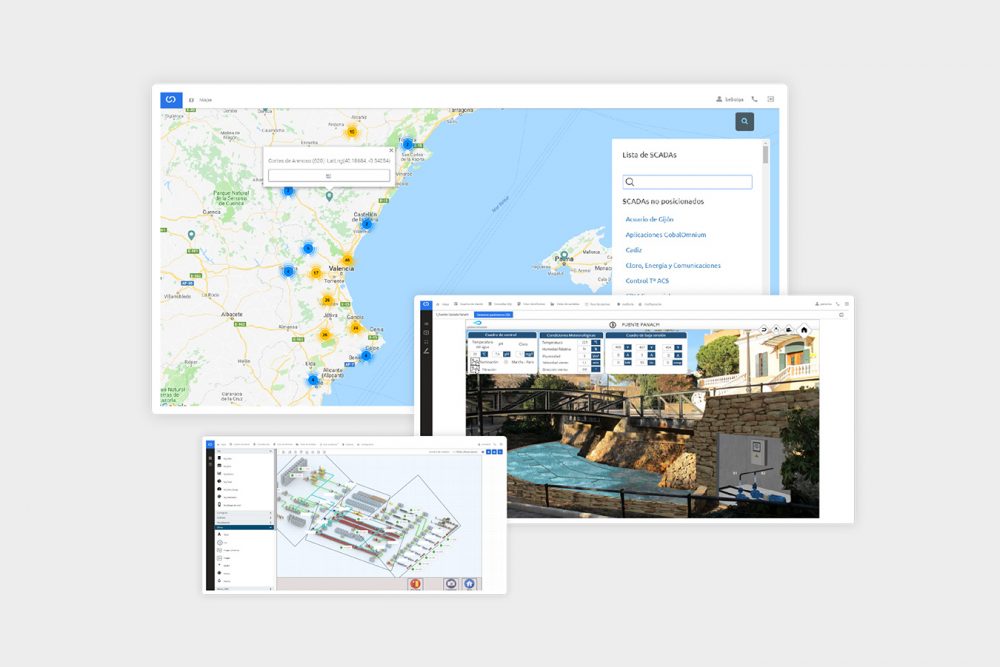Click the green marker near Palma on the map
Screen dimensions: 1000x667
pos(566,255)
